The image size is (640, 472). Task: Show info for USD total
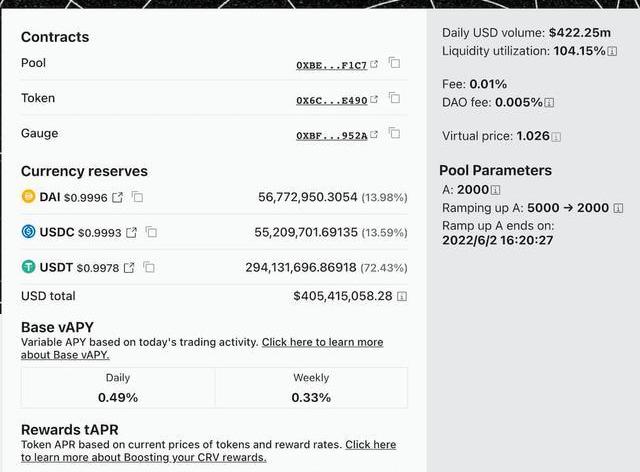pos(402,297)
